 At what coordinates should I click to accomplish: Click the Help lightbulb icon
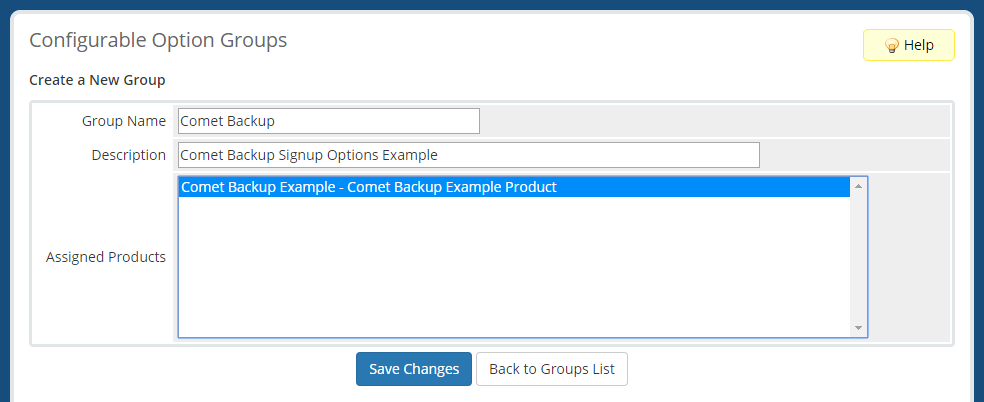click(x=891, y=45)
